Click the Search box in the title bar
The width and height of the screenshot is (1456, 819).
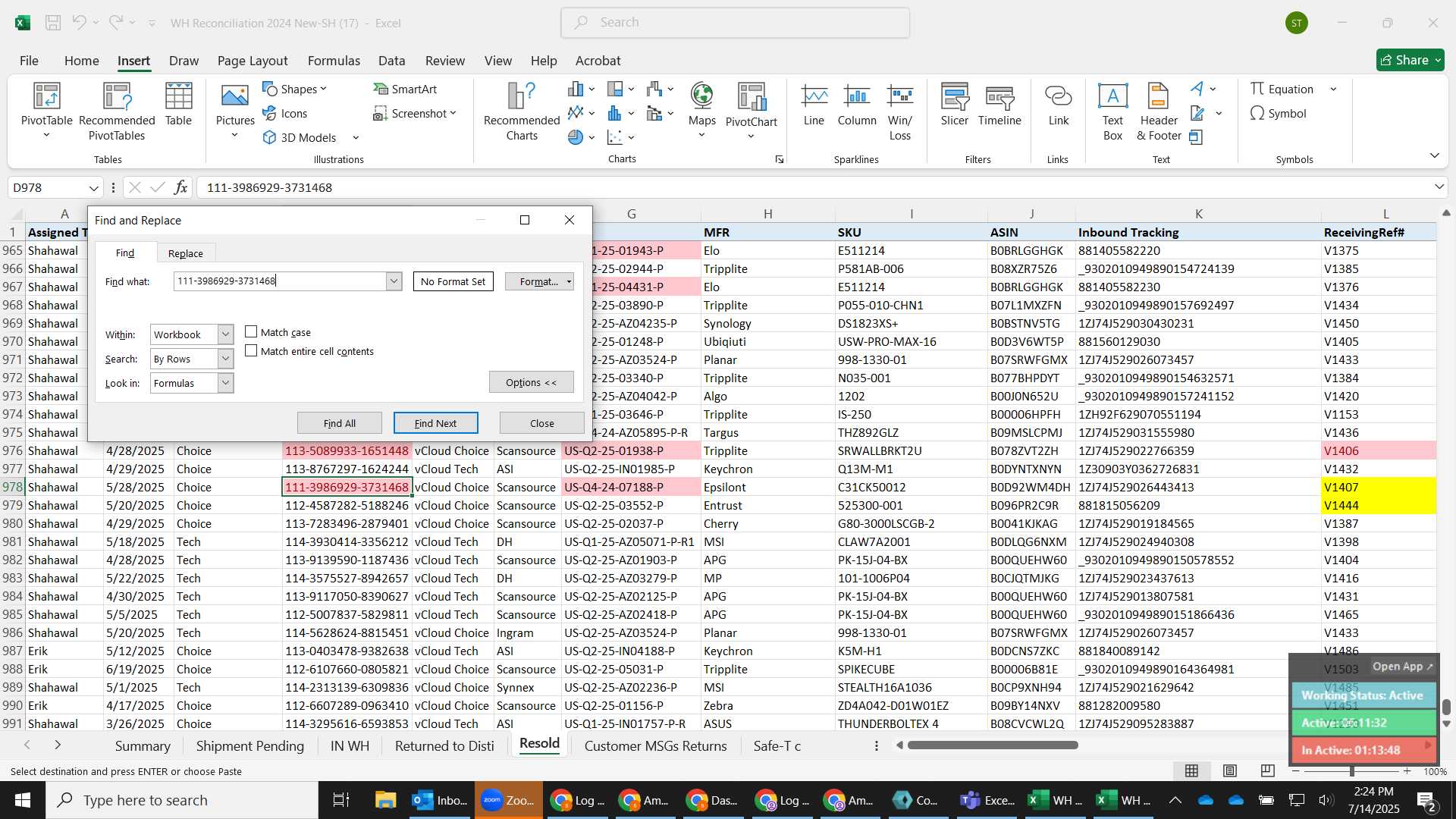click(735, 23)
